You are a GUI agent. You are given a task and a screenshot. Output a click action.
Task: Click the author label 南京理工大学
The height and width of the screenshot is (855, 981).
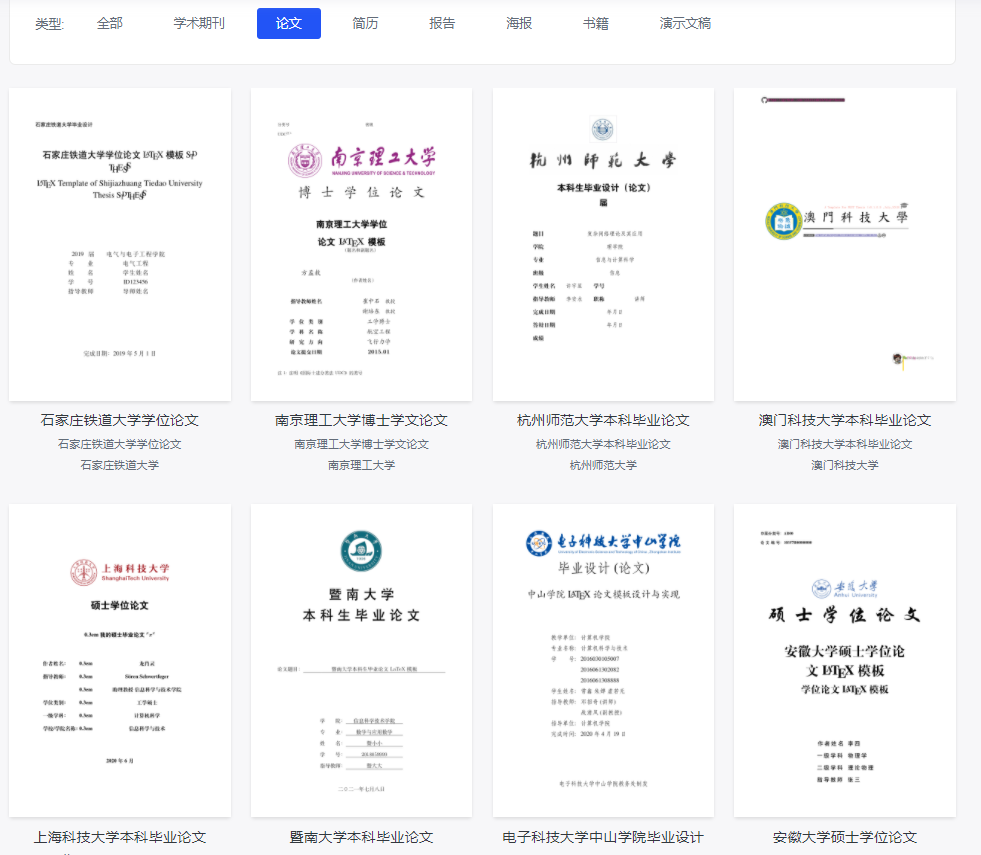tap(362, 465)
